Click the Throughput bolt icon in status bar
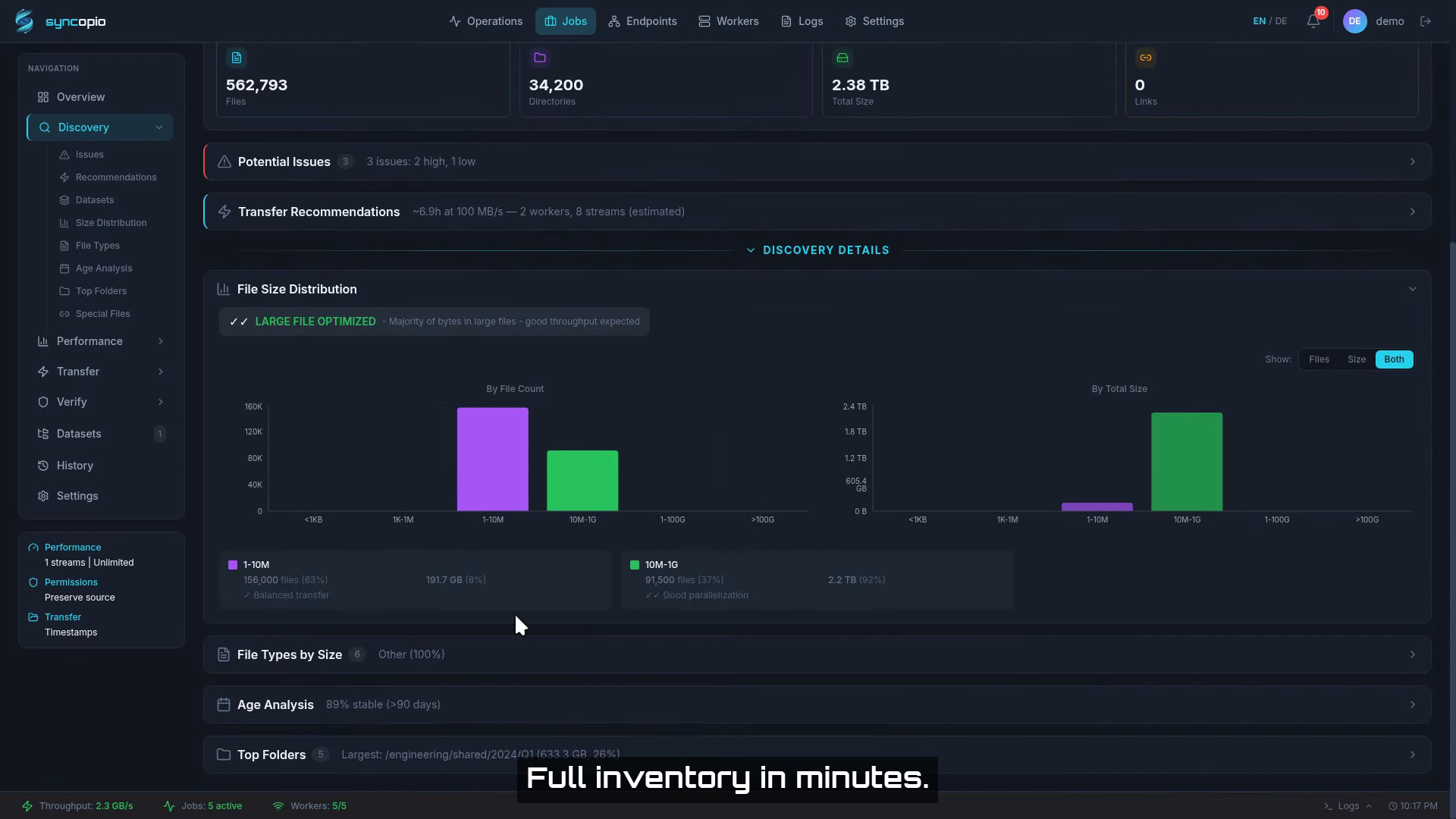This screenshot has width=1456, height=819. (27, 806)
